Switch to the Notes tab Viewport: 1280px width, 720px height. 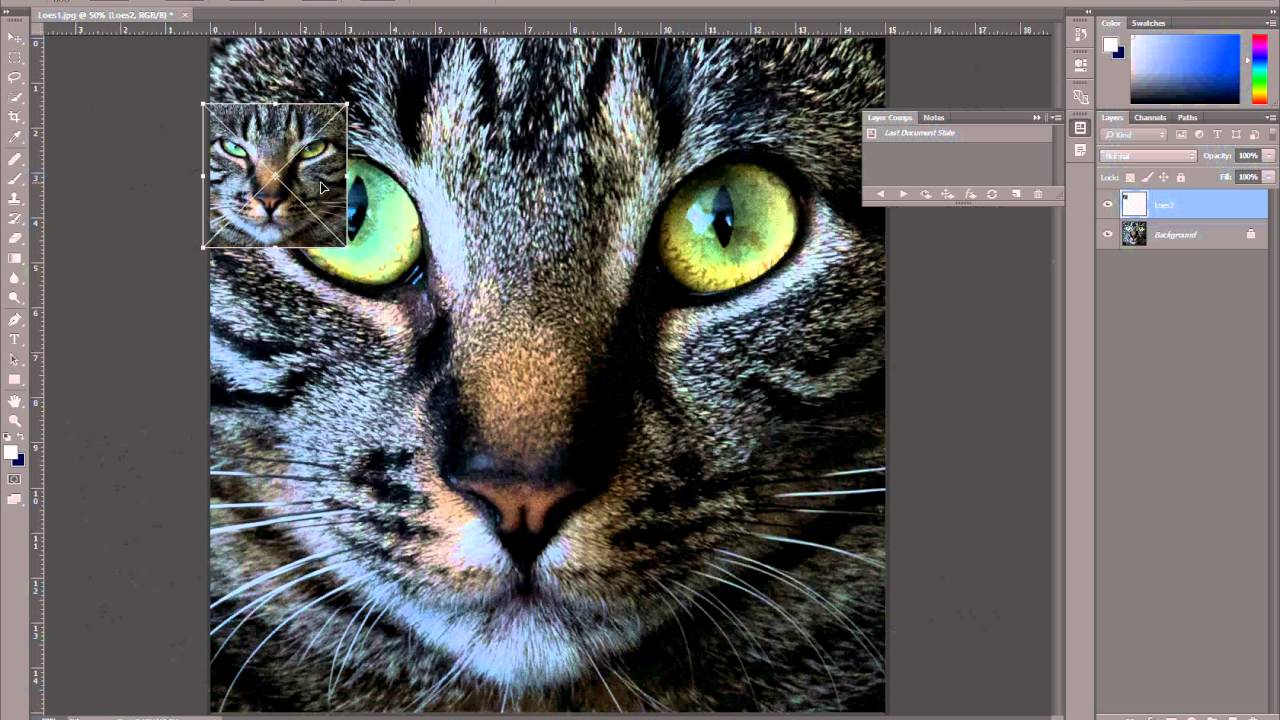(933, 118)
